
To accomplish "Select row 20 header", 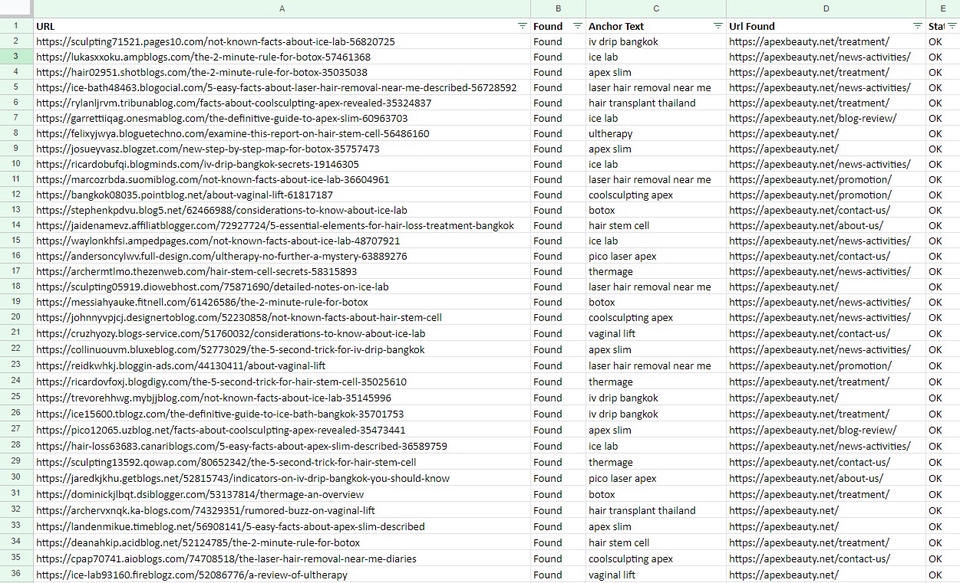I will click(17, 317).
